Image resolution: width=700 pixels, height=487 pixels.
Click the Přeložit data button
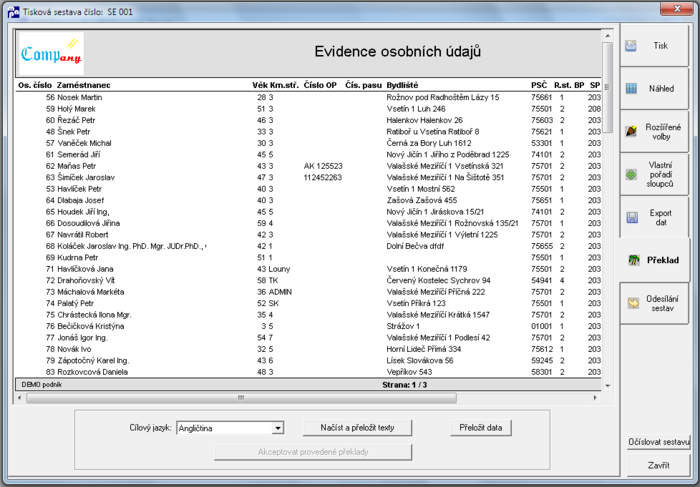481,428
